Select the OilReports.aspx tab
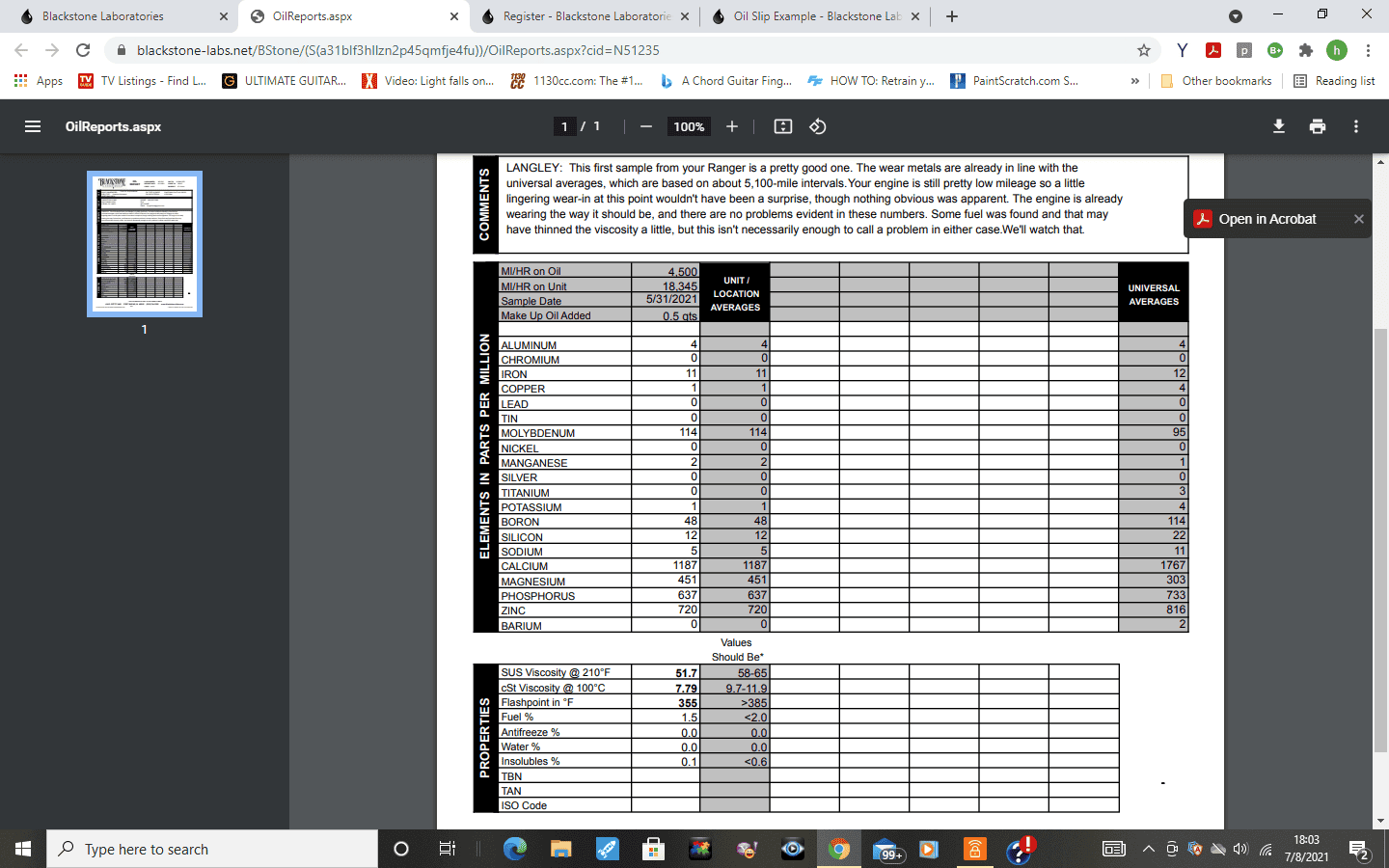Viewport: 1389px width, 868px height. 354,16
